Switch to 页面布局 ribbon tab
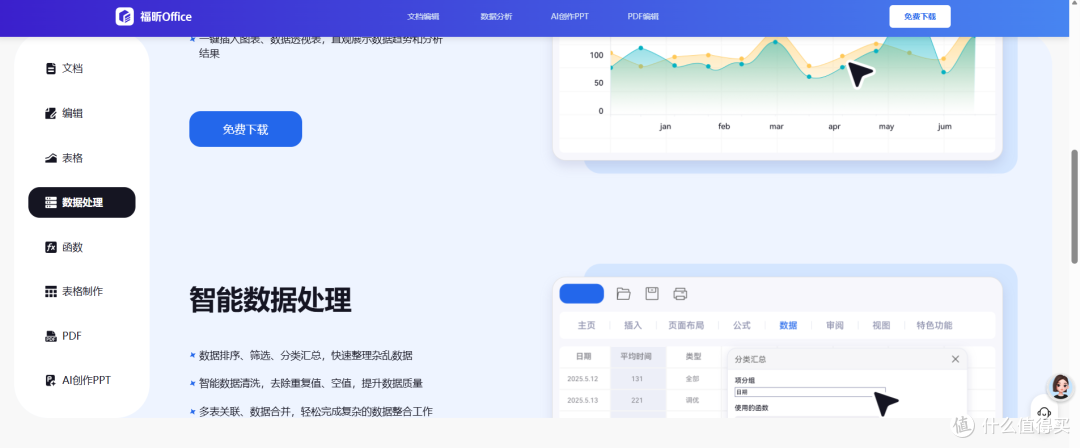The image size is (1080, 448). point(686,325)
